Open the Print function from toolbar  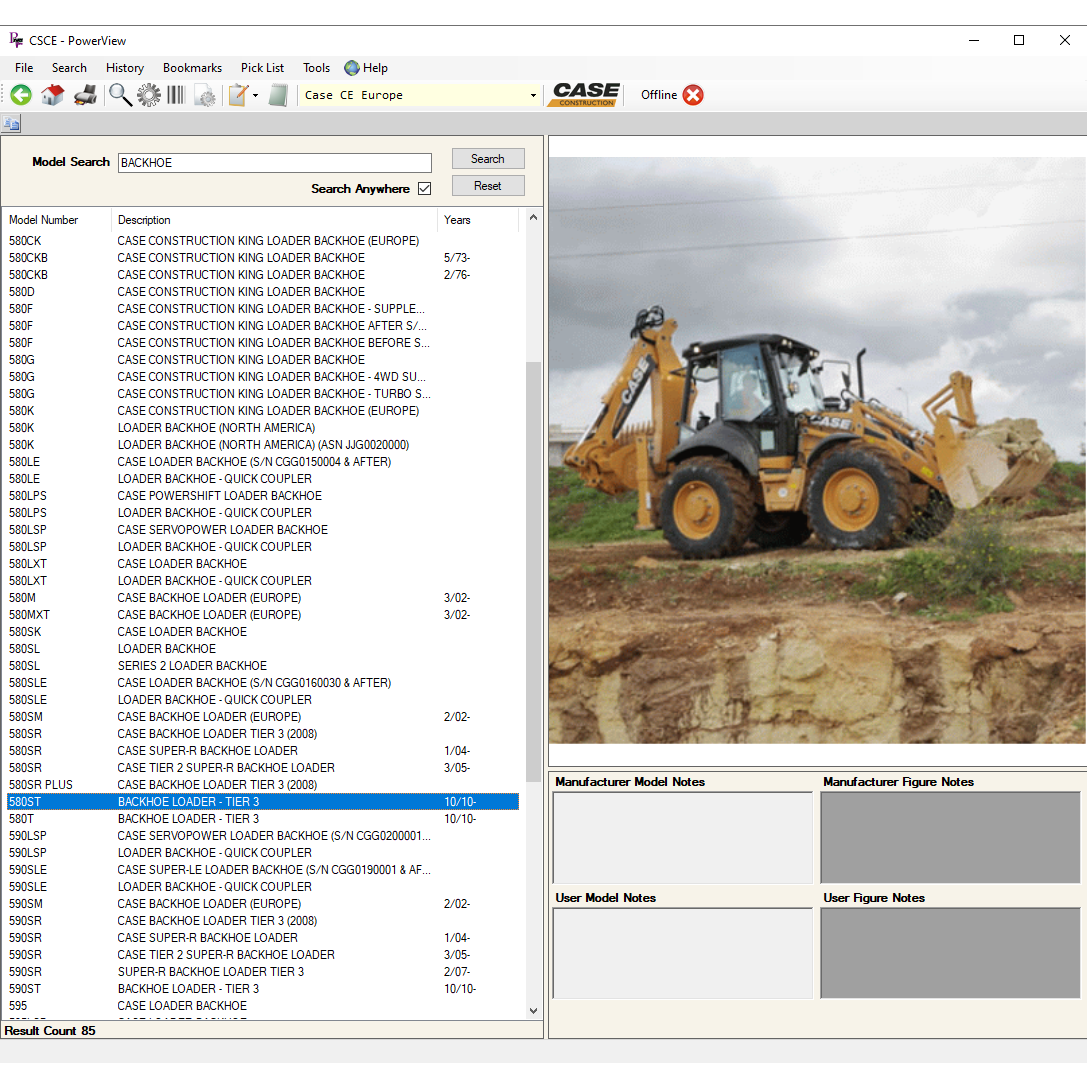[x=86, y=94]
